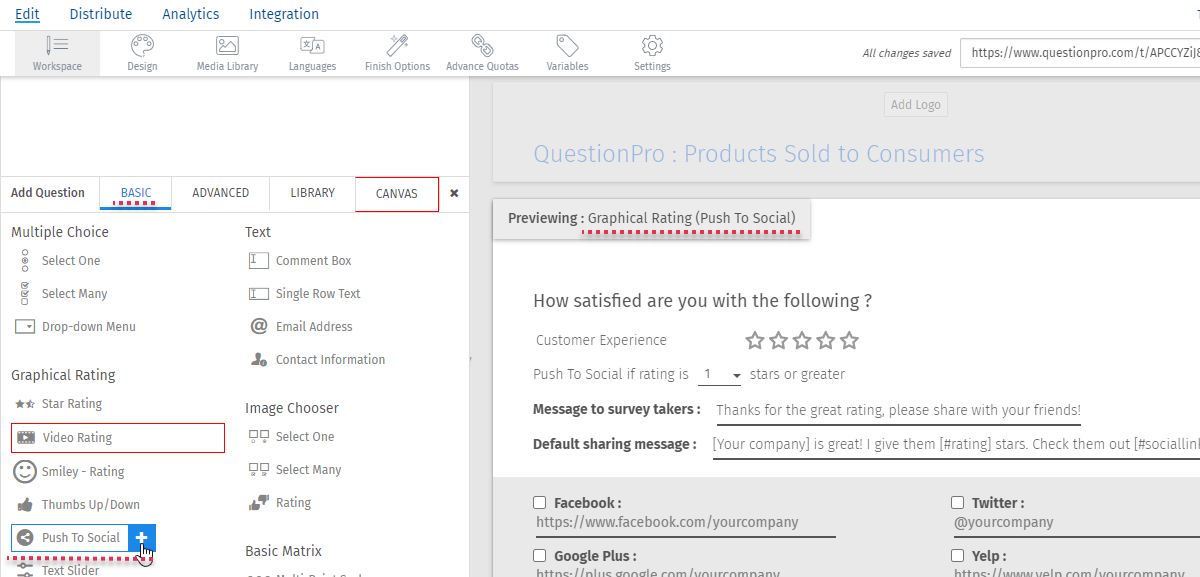Open the Media Library
Image resolution: width=1200 pixels, height=577 pixels.
226,52
